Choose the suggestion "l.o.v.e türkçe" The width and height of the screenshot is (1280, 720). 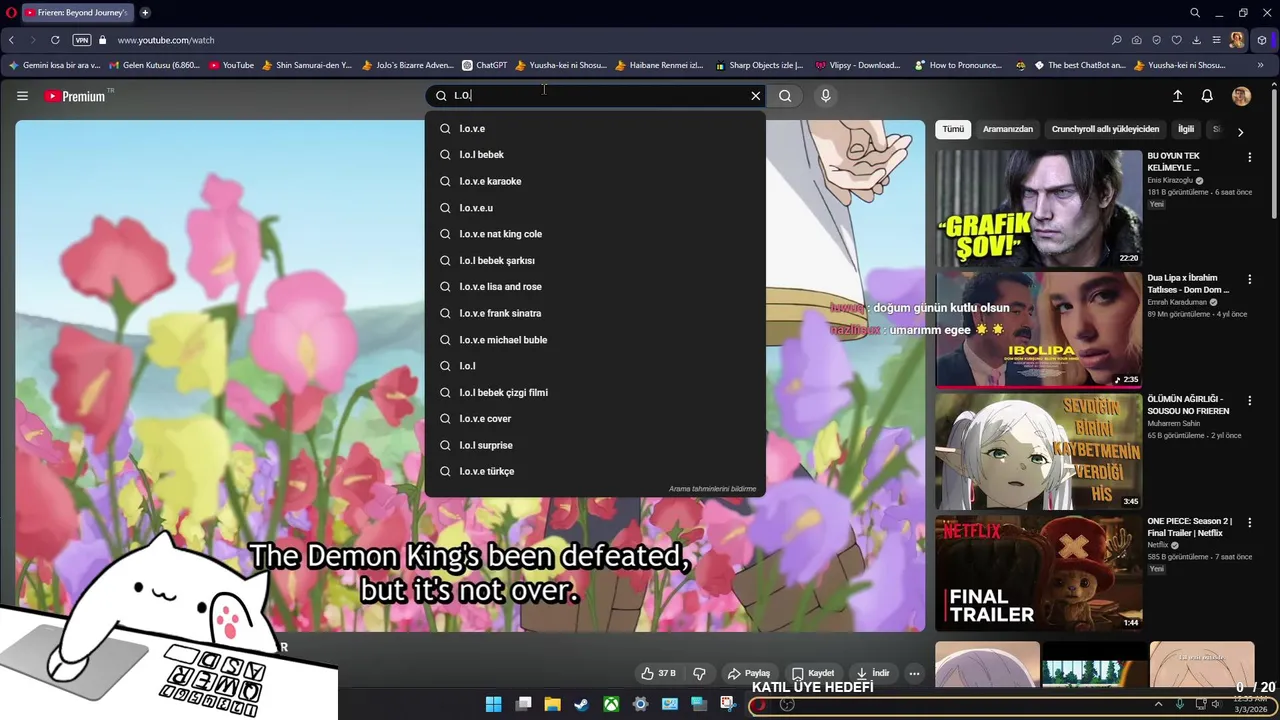click(x=595, y=471)
